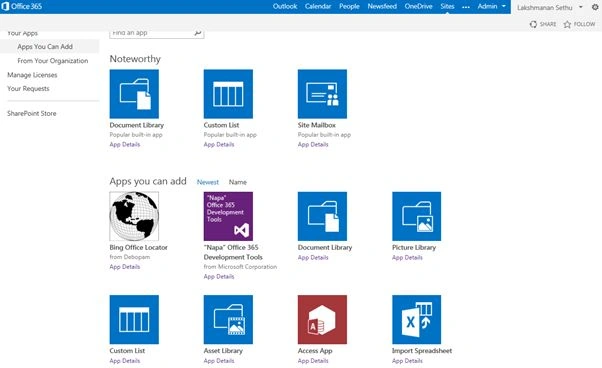Open the settings gear icon

[595, 7]
